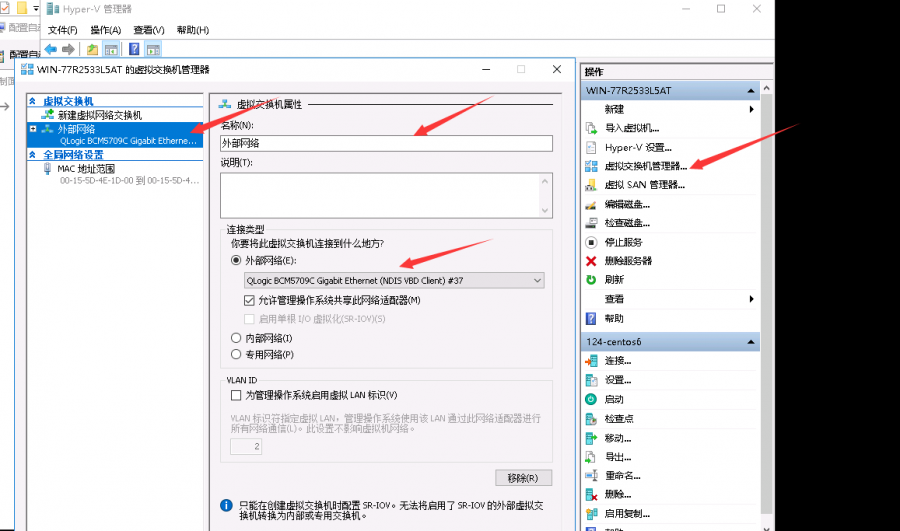The height and width of the screenshot is (531, 900).
Task: Select 专用网络(P) radio button
Action: [236, 354]
